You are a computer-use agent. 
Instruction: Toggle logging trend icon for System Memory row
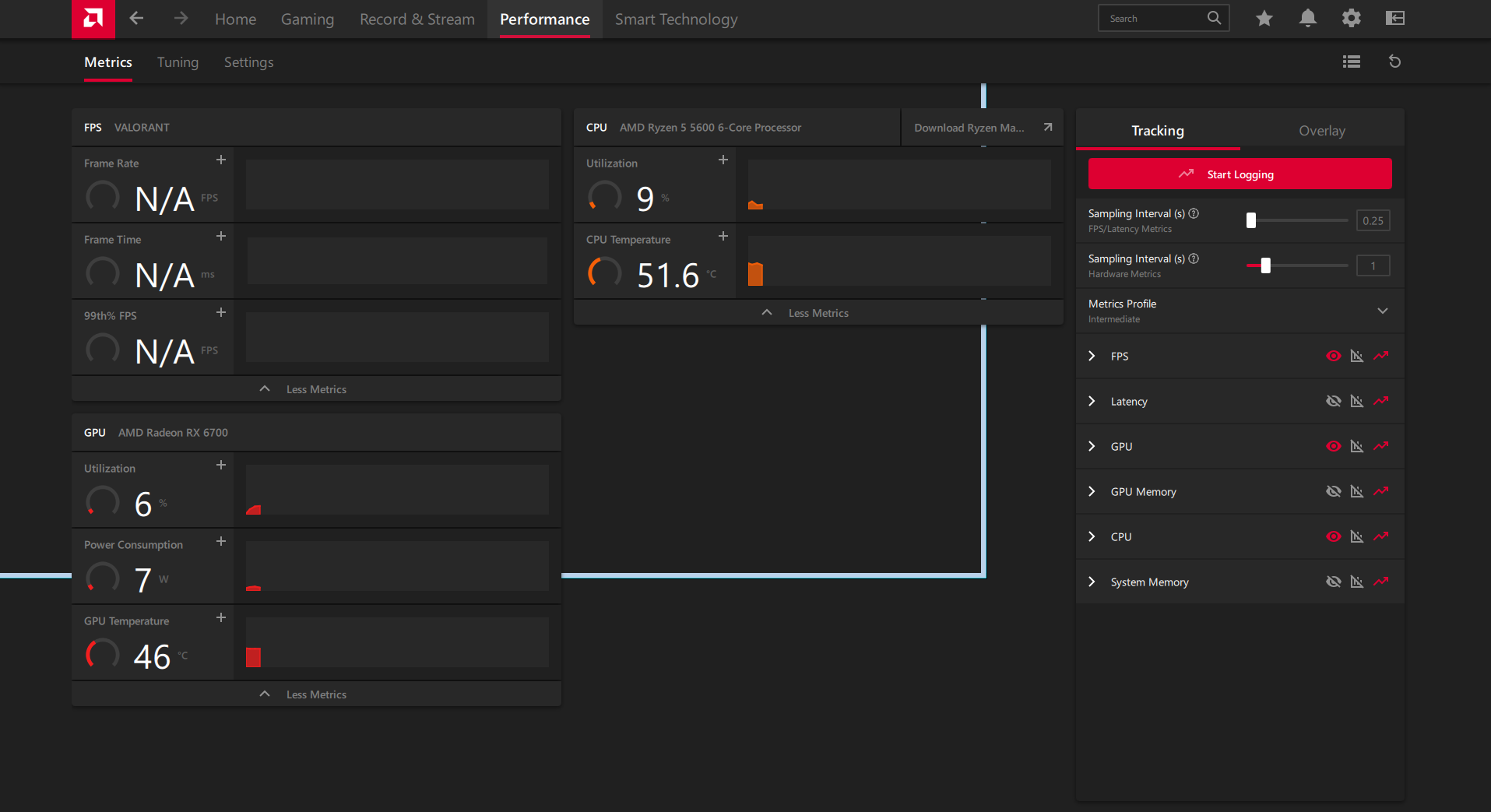pos(1381,582)
